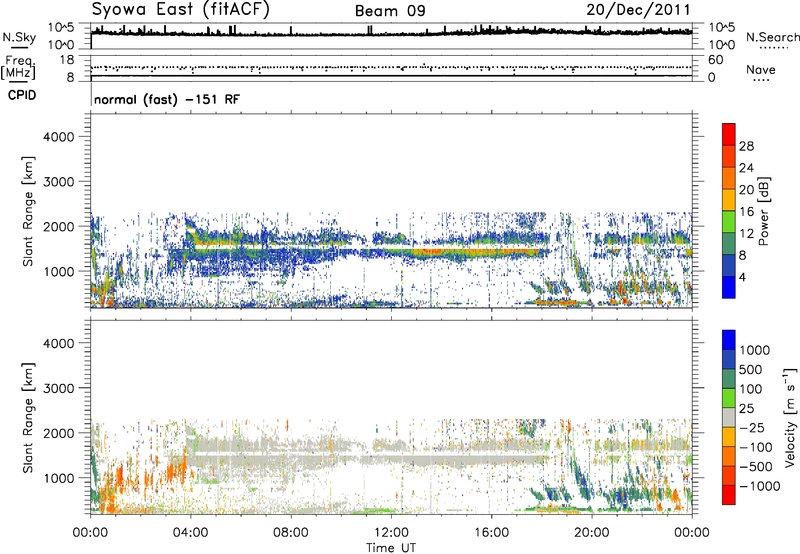The height and width of the screenshot is (554, 800).
Task: Click the "28" power colorbar value
Action: tap(746, 146)
